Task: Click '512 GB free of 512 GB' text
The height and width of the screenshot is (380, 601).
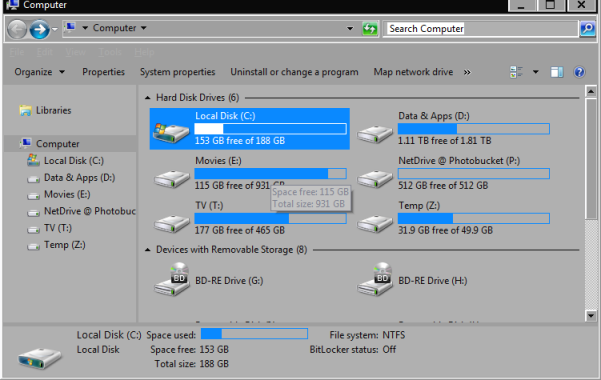Action: (443, 186)
